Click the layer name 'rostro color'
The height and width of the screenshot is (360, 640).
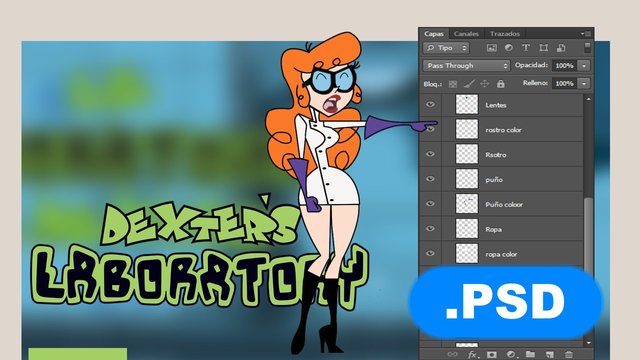pyautogui.click(x=503, y=130)
